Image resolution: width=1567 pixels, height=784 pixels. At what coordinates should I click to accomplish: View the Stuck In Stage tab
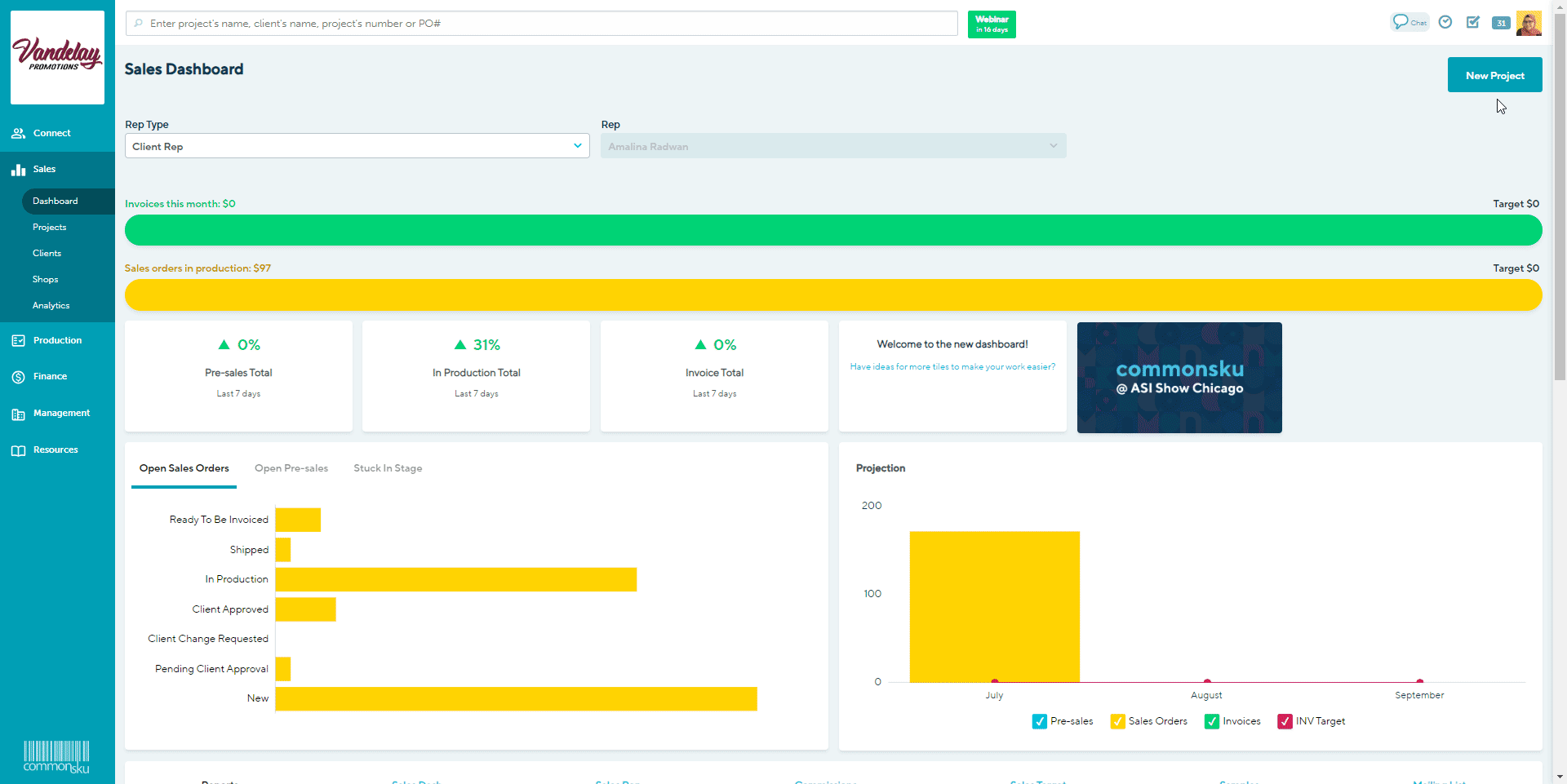coord(387,468)
